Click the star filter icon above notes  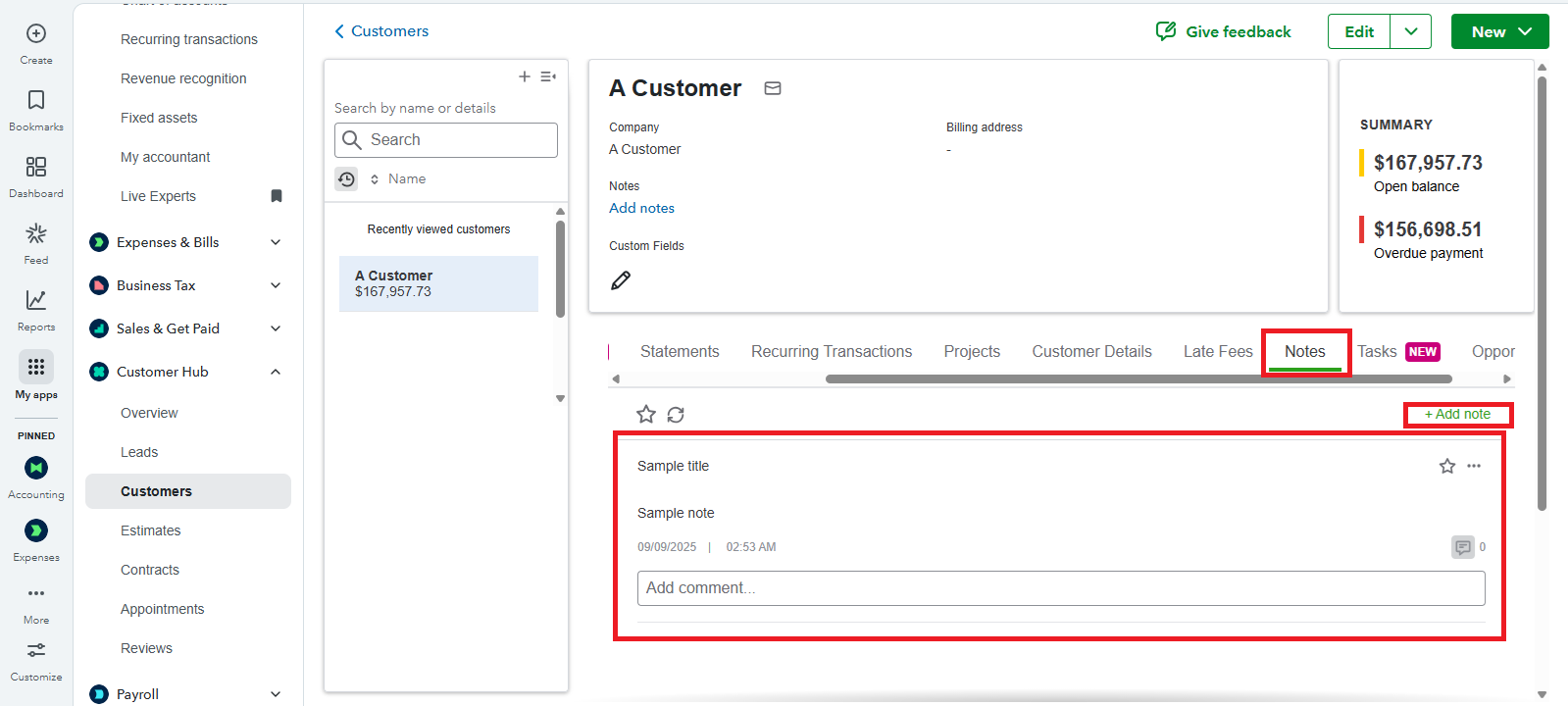[646, 415]
